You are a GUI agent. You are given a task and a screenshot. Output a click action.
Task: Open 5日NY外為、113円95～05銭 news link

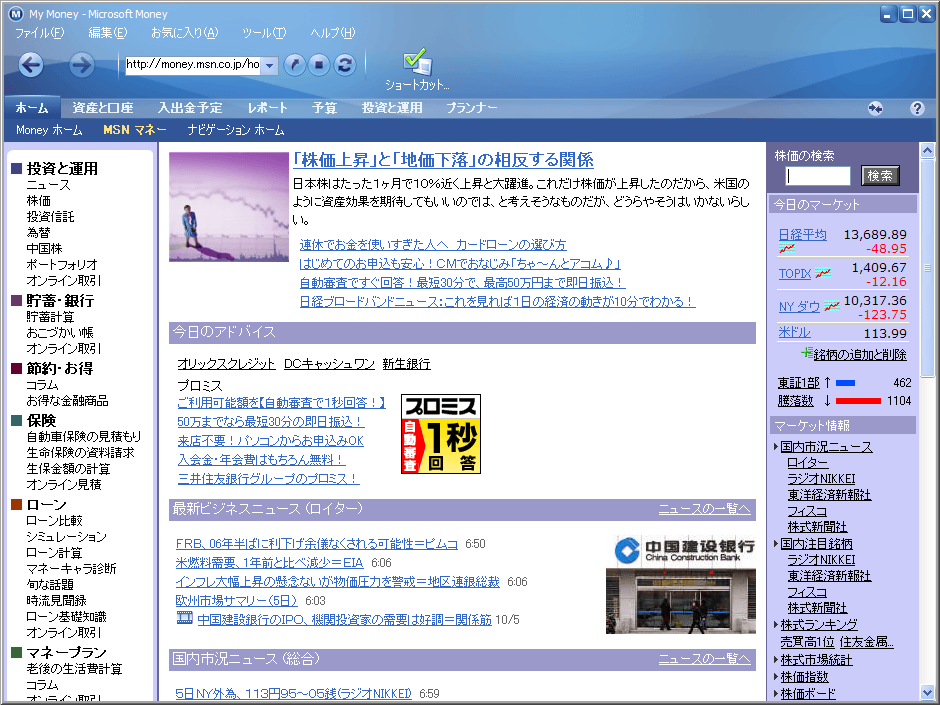pos(294,694)
